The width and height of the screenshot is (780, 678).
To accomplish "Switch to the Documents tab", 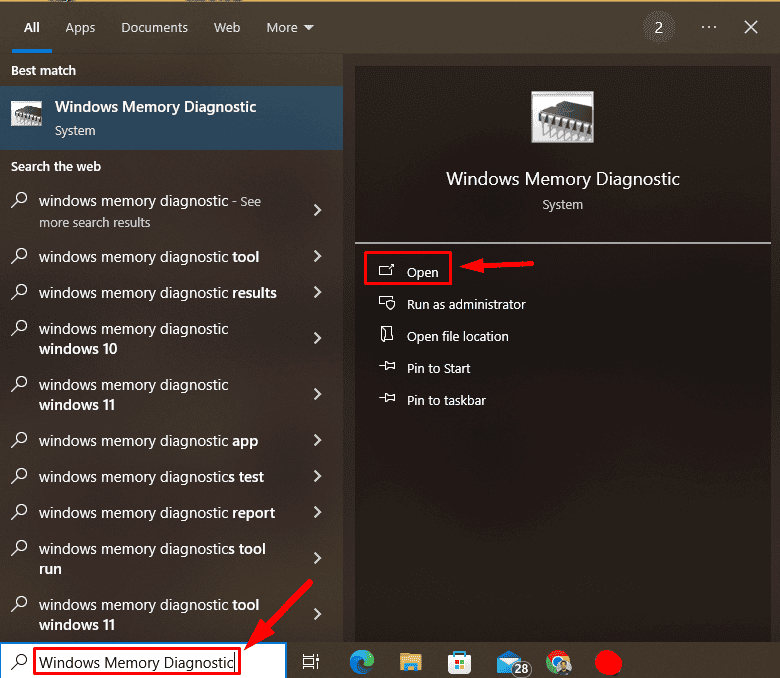I will coord(154,27).
